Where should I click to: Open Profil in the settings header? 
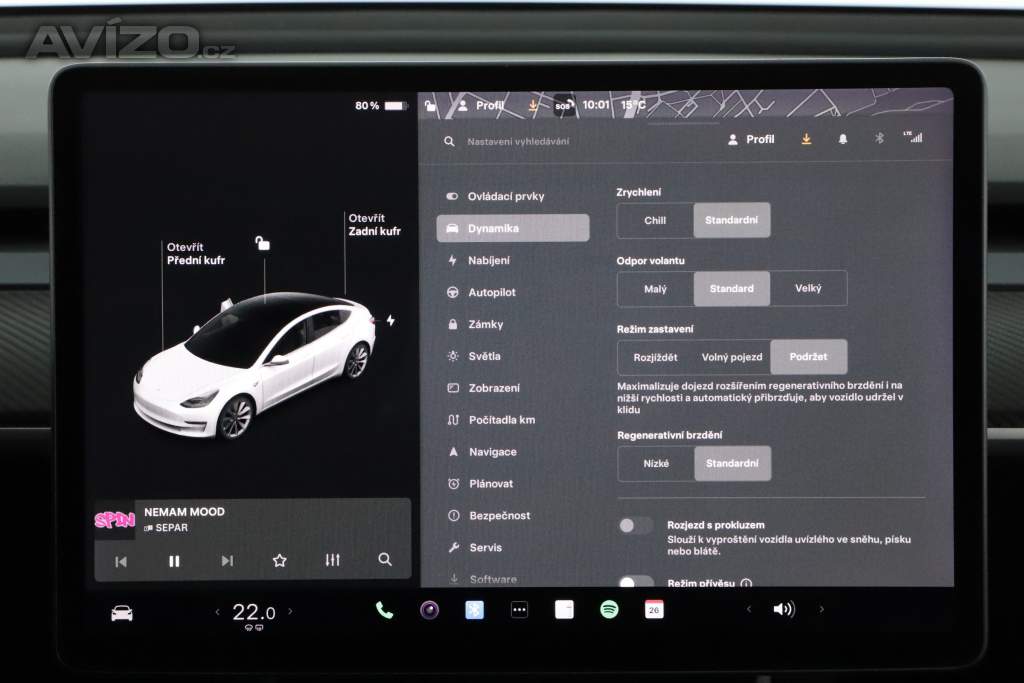(x=751, y=139)
